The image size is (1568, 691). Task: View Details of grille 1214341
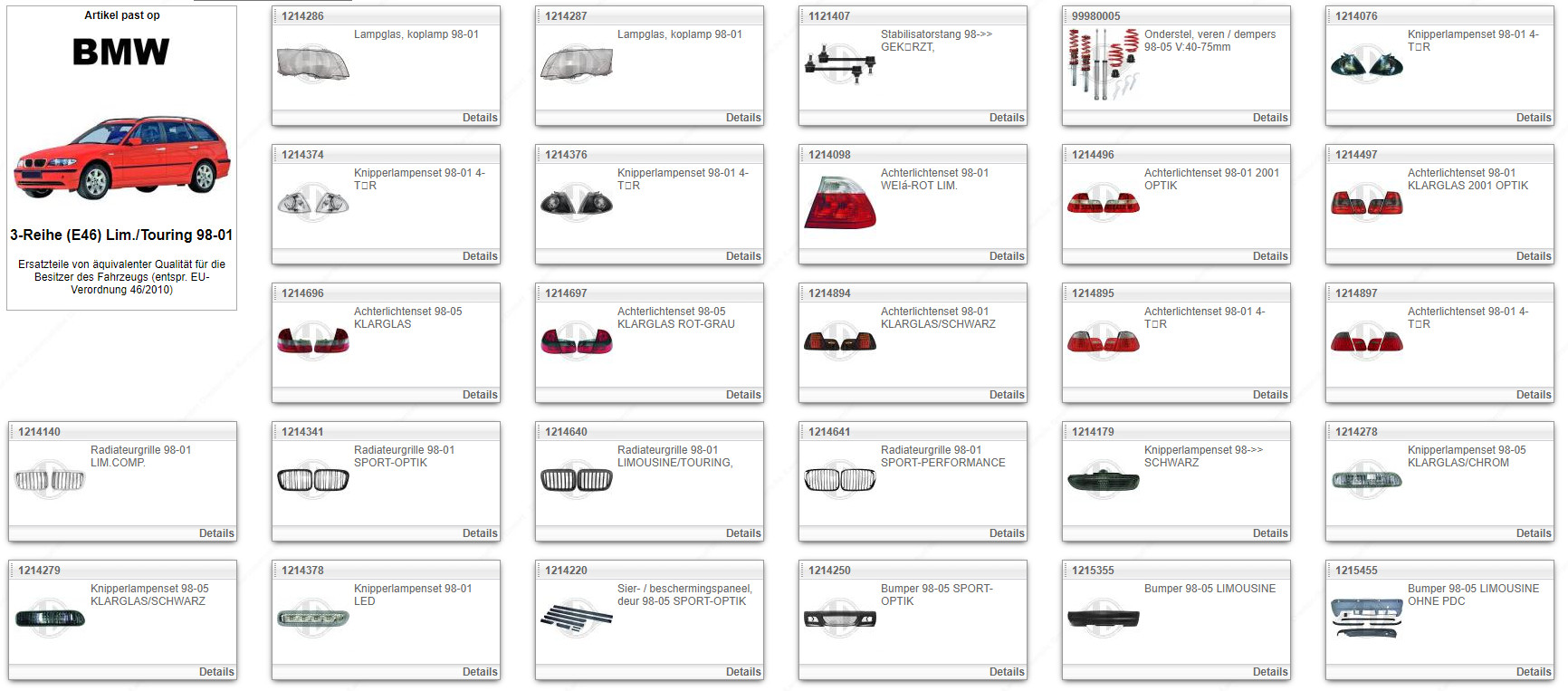[480, 533]
